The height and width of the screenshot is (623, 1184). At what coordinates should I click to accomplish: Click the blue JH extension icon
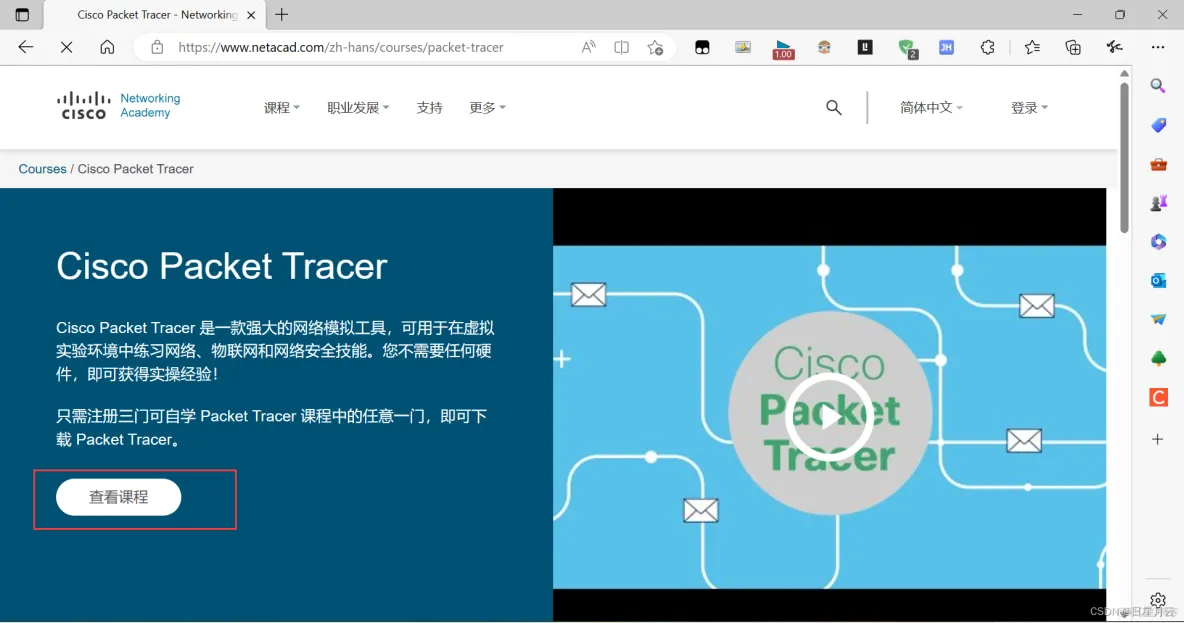tap(946, 47)
